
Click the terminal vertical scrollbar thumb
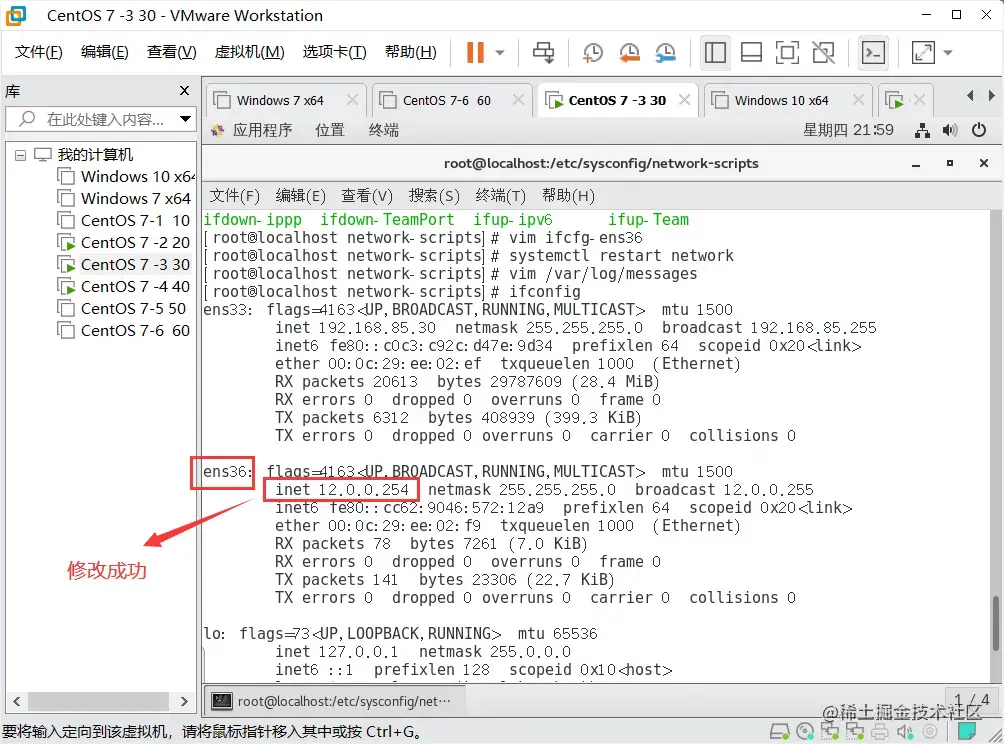click(995, 622)
